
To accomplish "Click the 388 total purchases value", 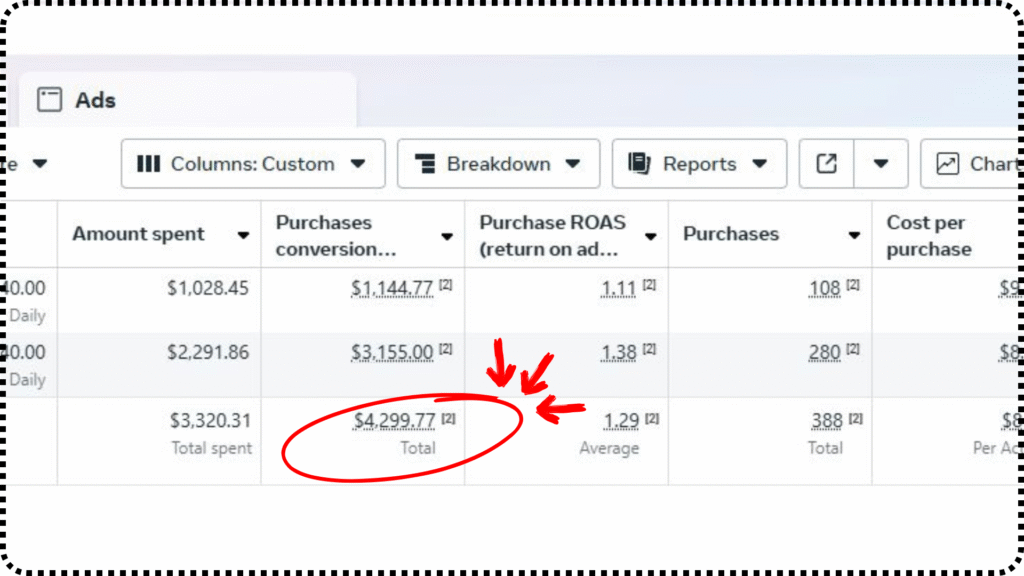I will point(826,421).
